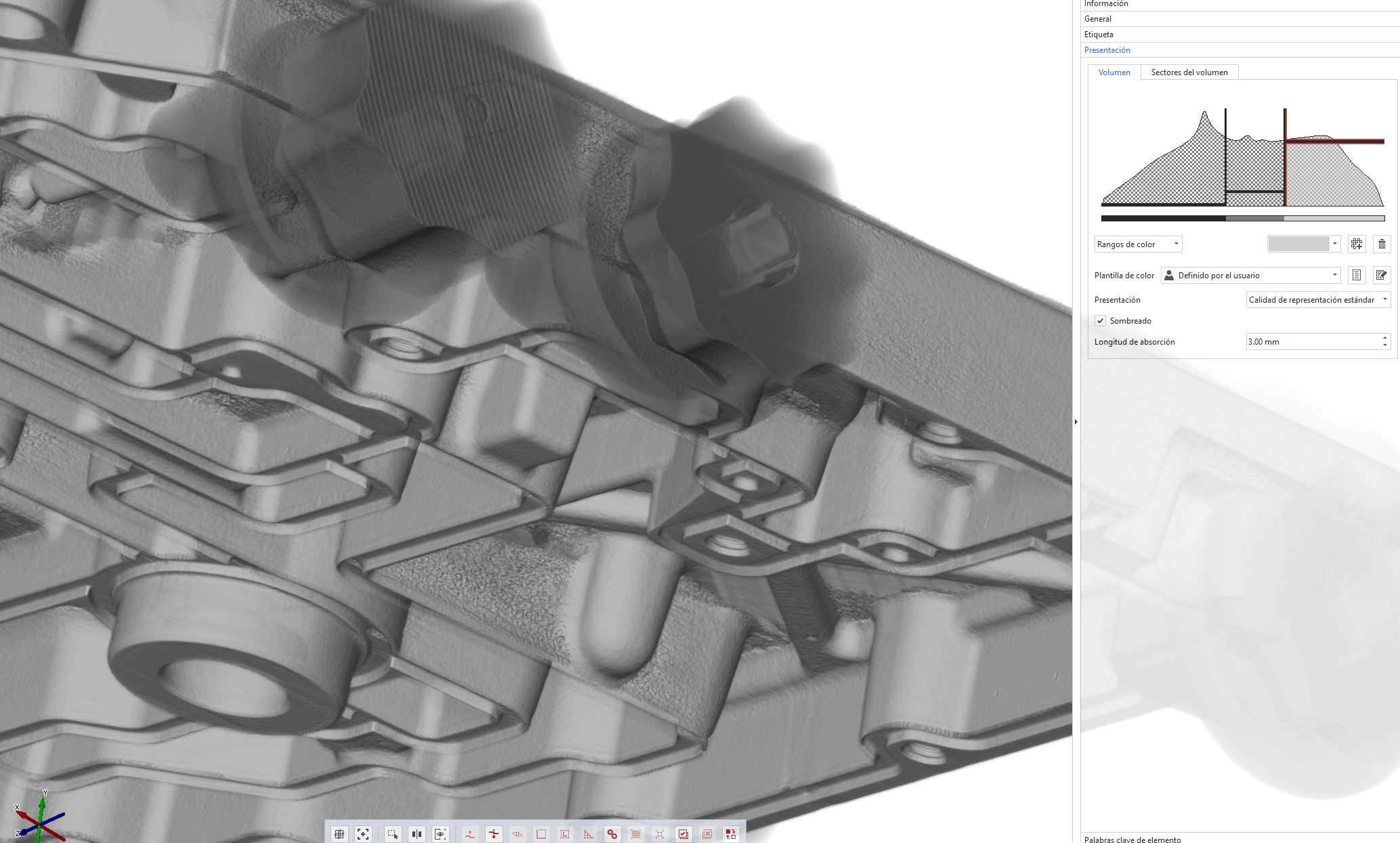This screenshot has width=1400, height=843.
Task: Delete color range with trash icon
Action: [1382, 244]
